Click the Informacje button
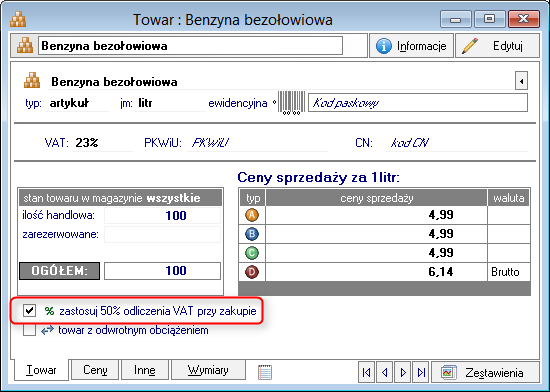Screen dimensions: 550x392 [411, 46]
